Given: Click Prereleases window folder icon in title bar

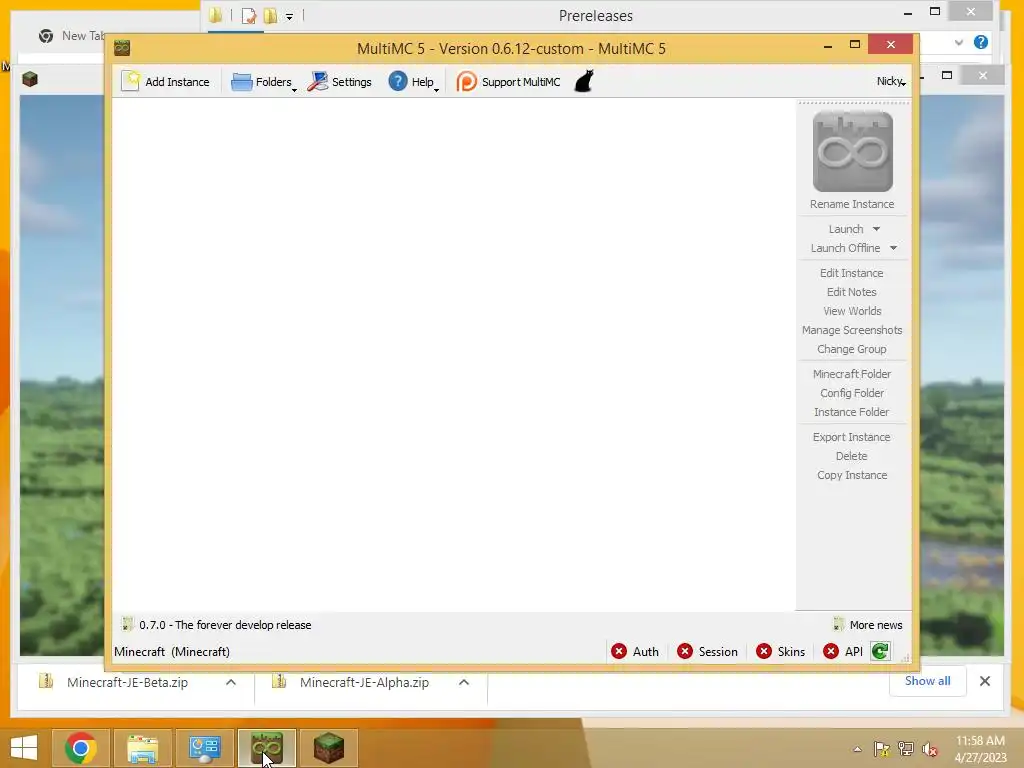Looking at the screenshot, I should click(x=215, y=15).
